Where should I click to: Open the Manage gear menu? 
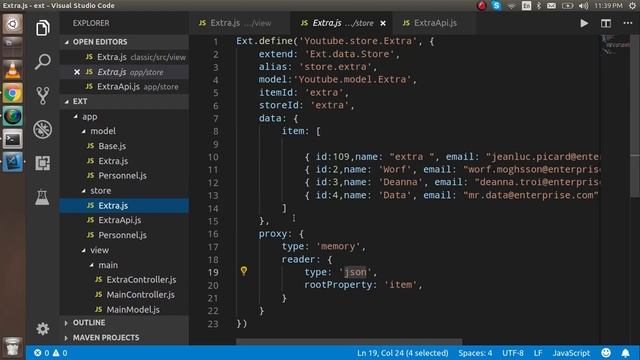tap(42, 329)
